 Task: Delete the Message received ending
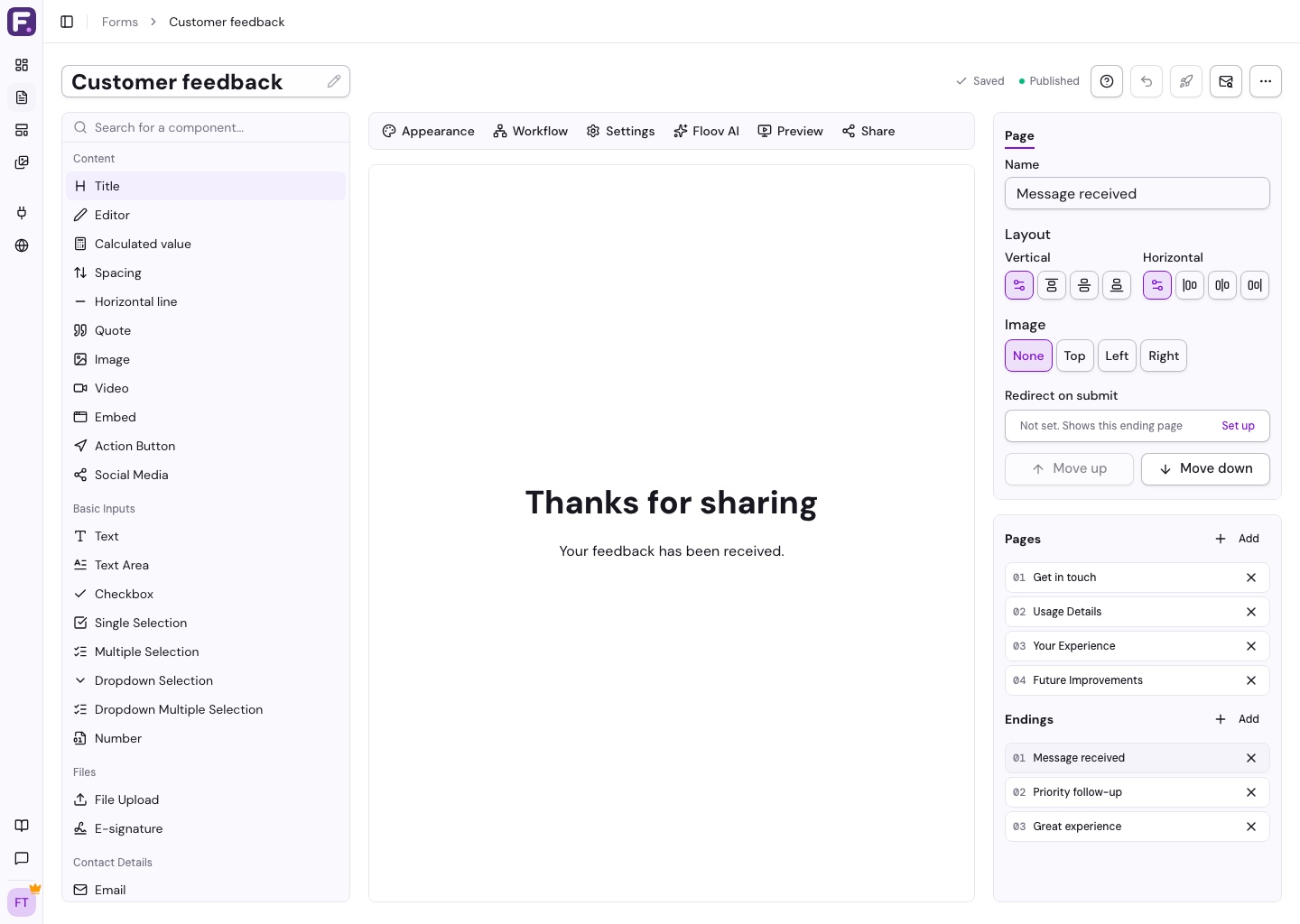click(1251, 758)
